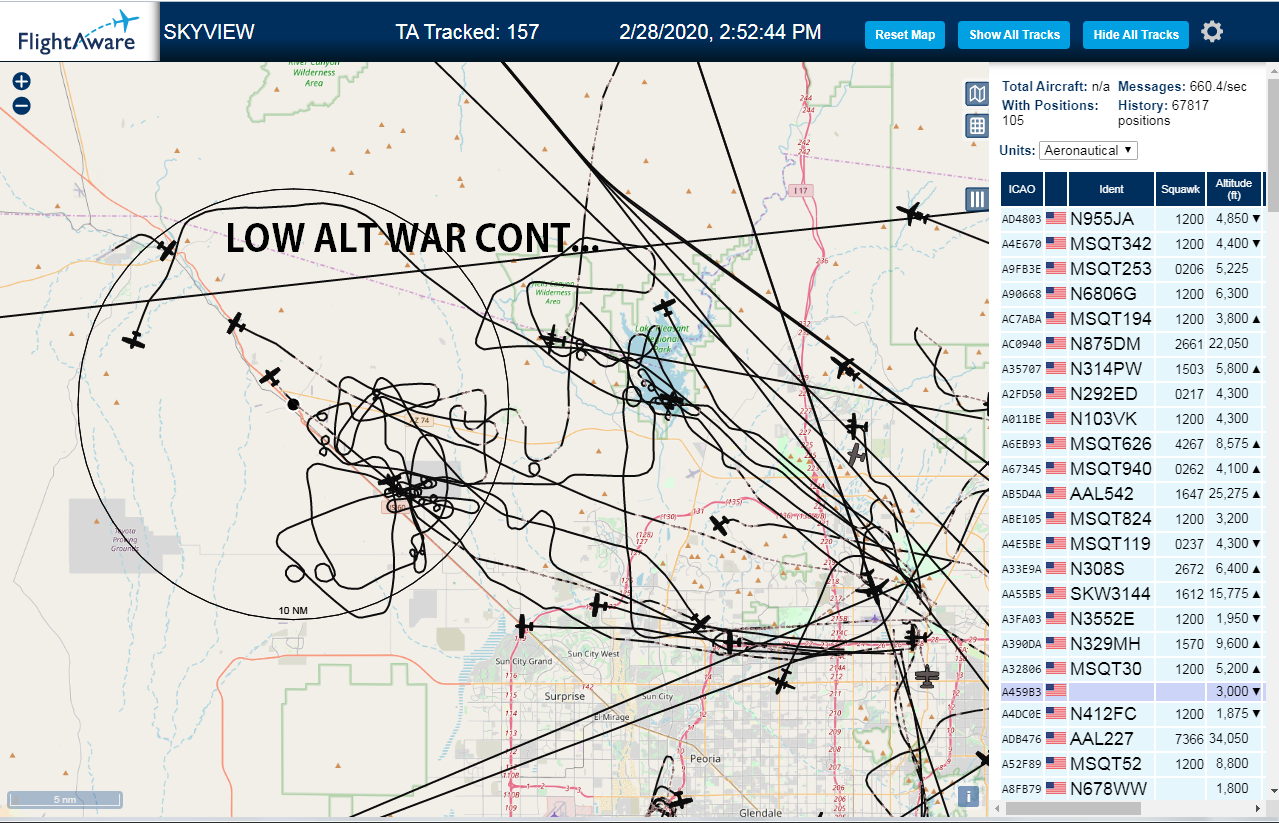
Task: Click Hide All Tracks button
Action: pos(1136,35)
